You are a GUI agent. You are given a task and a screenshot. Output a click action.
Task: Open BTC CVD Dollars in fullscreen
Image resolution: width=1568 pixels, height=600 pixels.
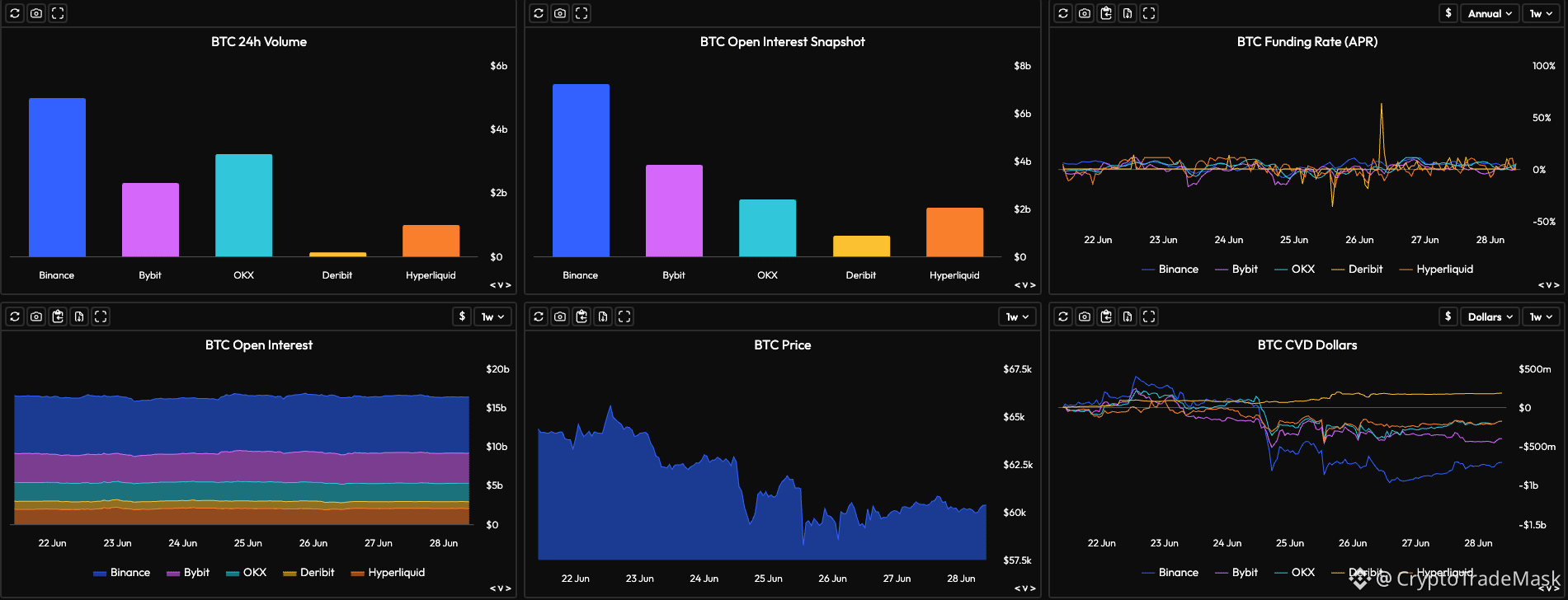coord(1149,316)
